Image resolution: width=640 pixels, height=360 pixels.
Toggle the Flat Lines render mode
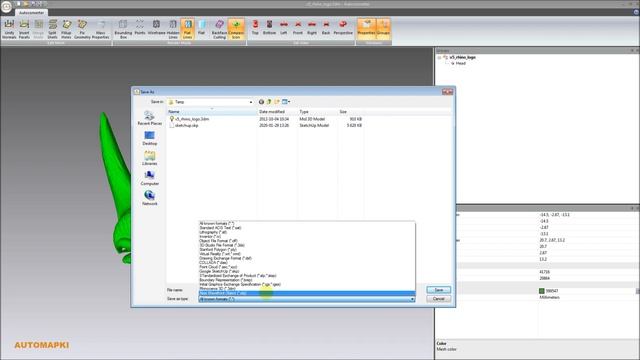click(x=187, y=29)
